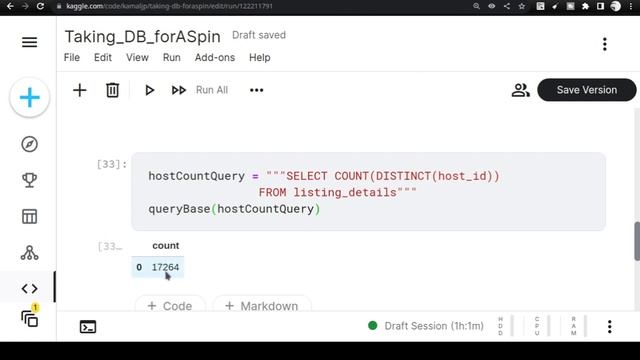The height and width of the screenshot is (360, 640).
Task: Click the Draft Session status
Action: pyautogui.click(x=426, y=326)
